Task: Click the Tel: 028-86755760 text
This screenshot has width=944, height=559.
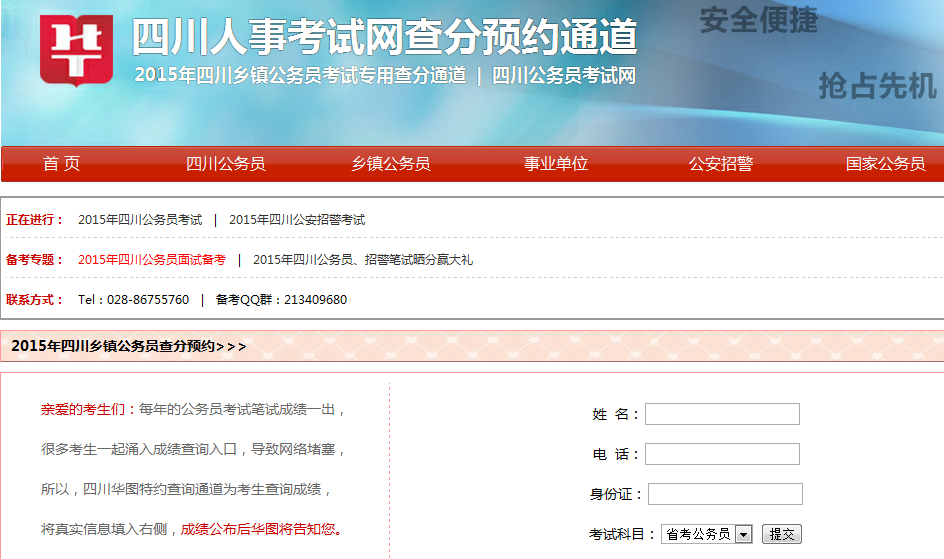Action: click(134, 300)
